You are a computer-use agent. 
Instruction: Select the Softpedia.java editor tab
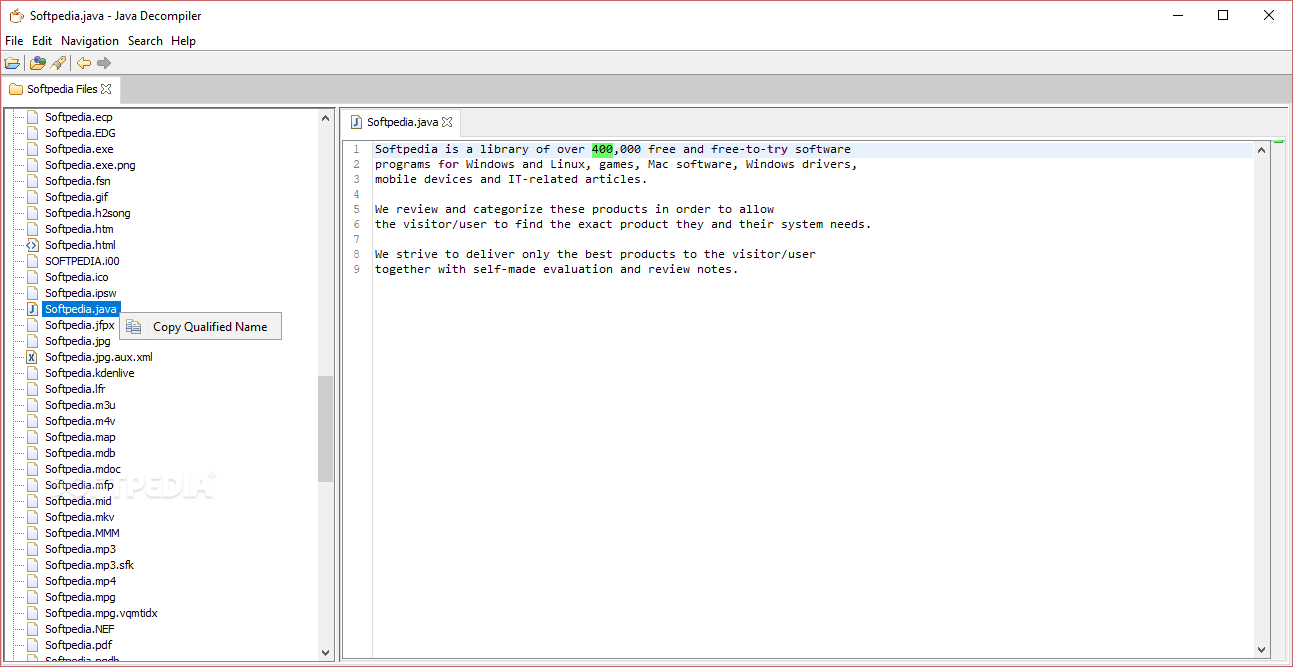pyautogui.click(x=401, y=122)
